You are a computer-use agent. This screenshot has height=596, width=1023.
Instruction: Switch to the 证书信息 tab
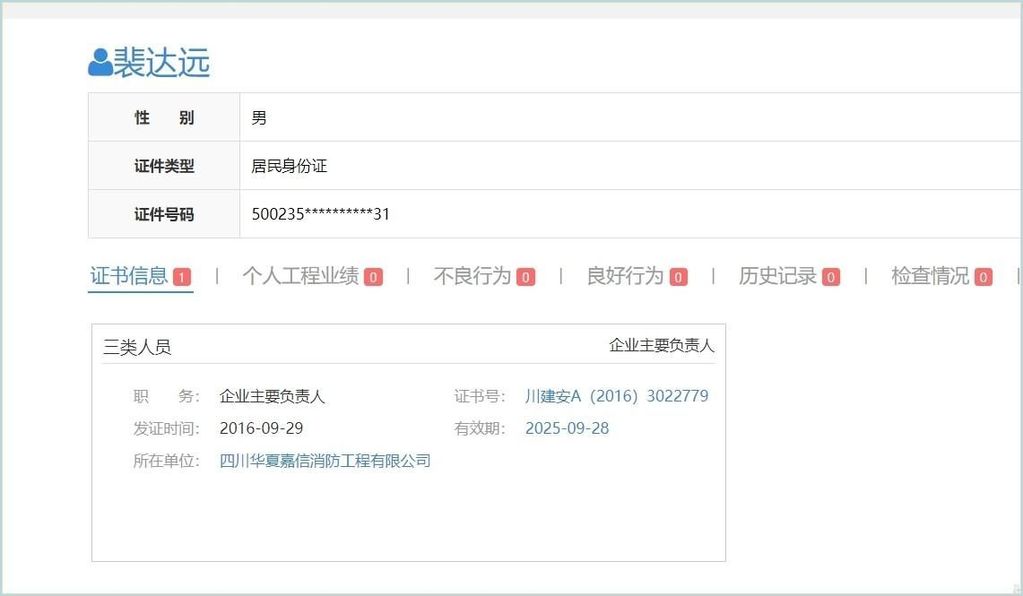tap(129, 276)
